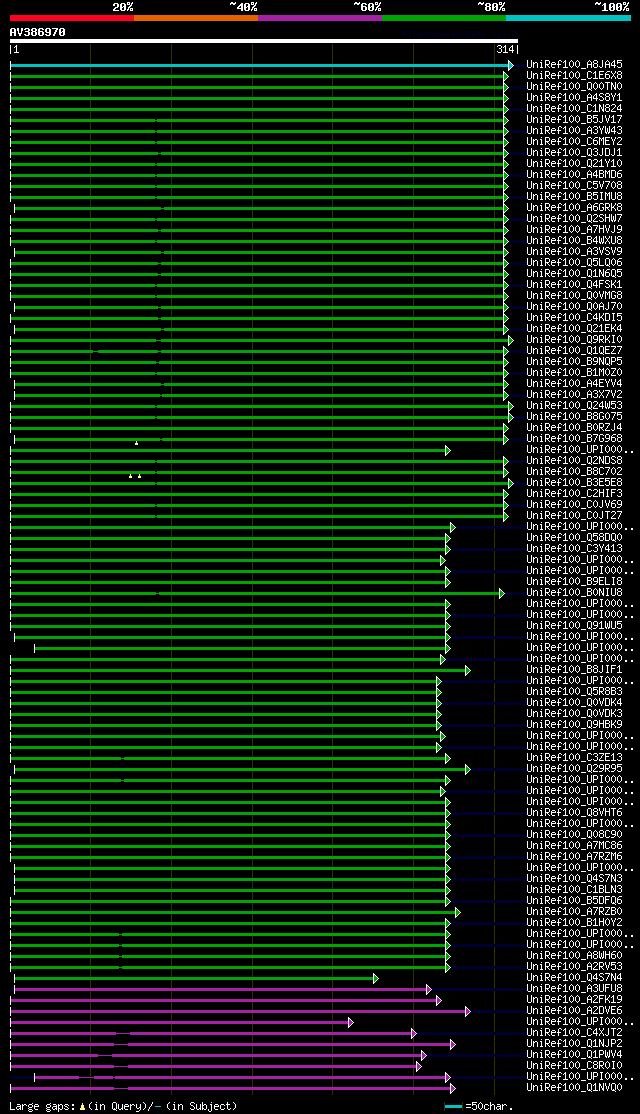The height and width of the screenshot is (1114, 640).
Task: Select the UniRef100_A7MC86 label
Action: pos(575,846)
